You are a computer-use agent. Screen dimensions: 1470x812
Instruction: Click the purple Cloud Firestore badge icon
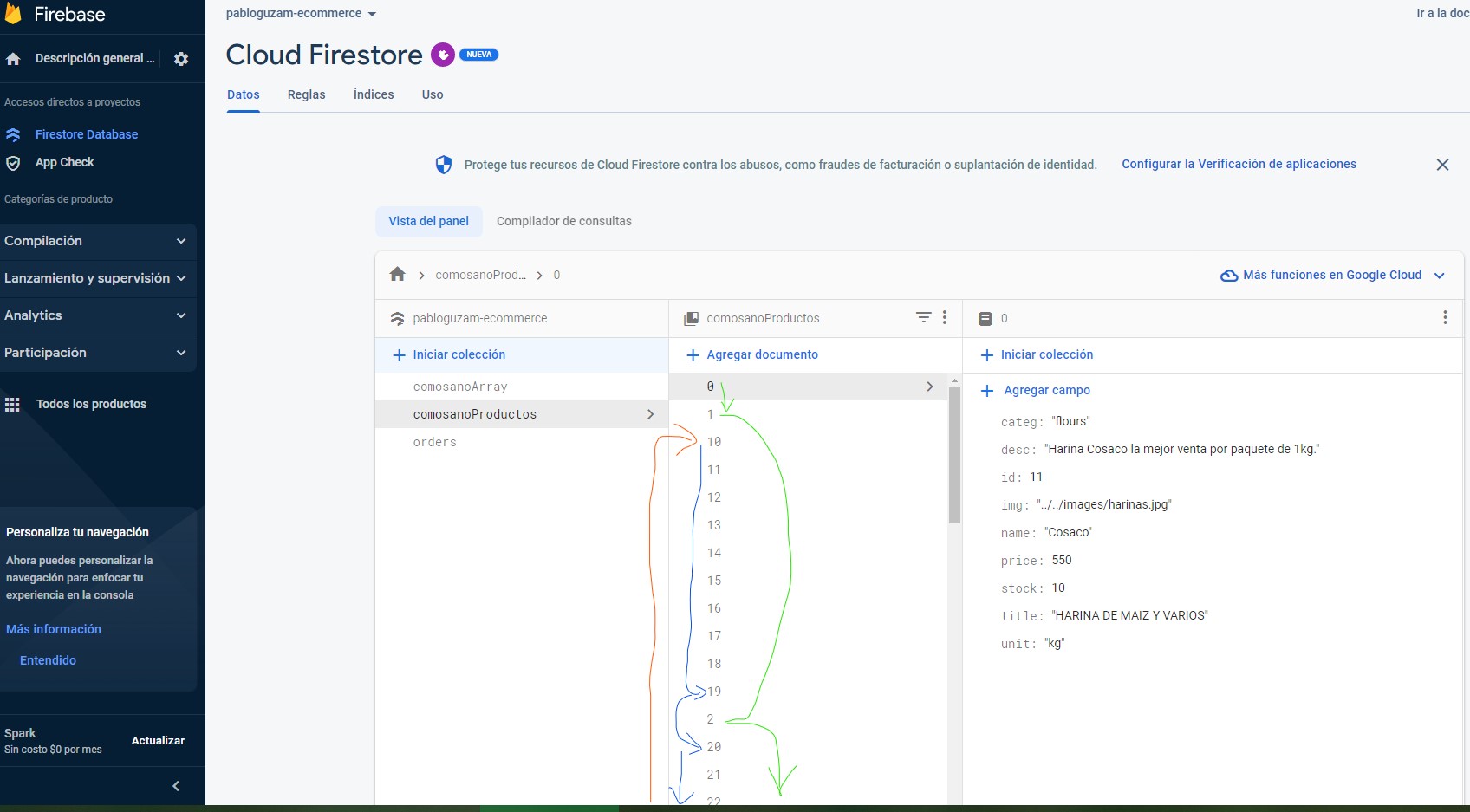[443, 55]
